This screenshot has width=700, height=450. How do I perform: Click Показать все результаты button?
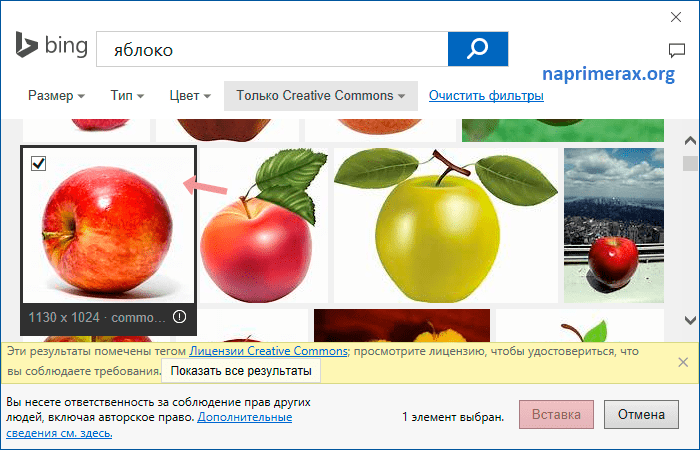pyautogui.click(x=241, y=371)
